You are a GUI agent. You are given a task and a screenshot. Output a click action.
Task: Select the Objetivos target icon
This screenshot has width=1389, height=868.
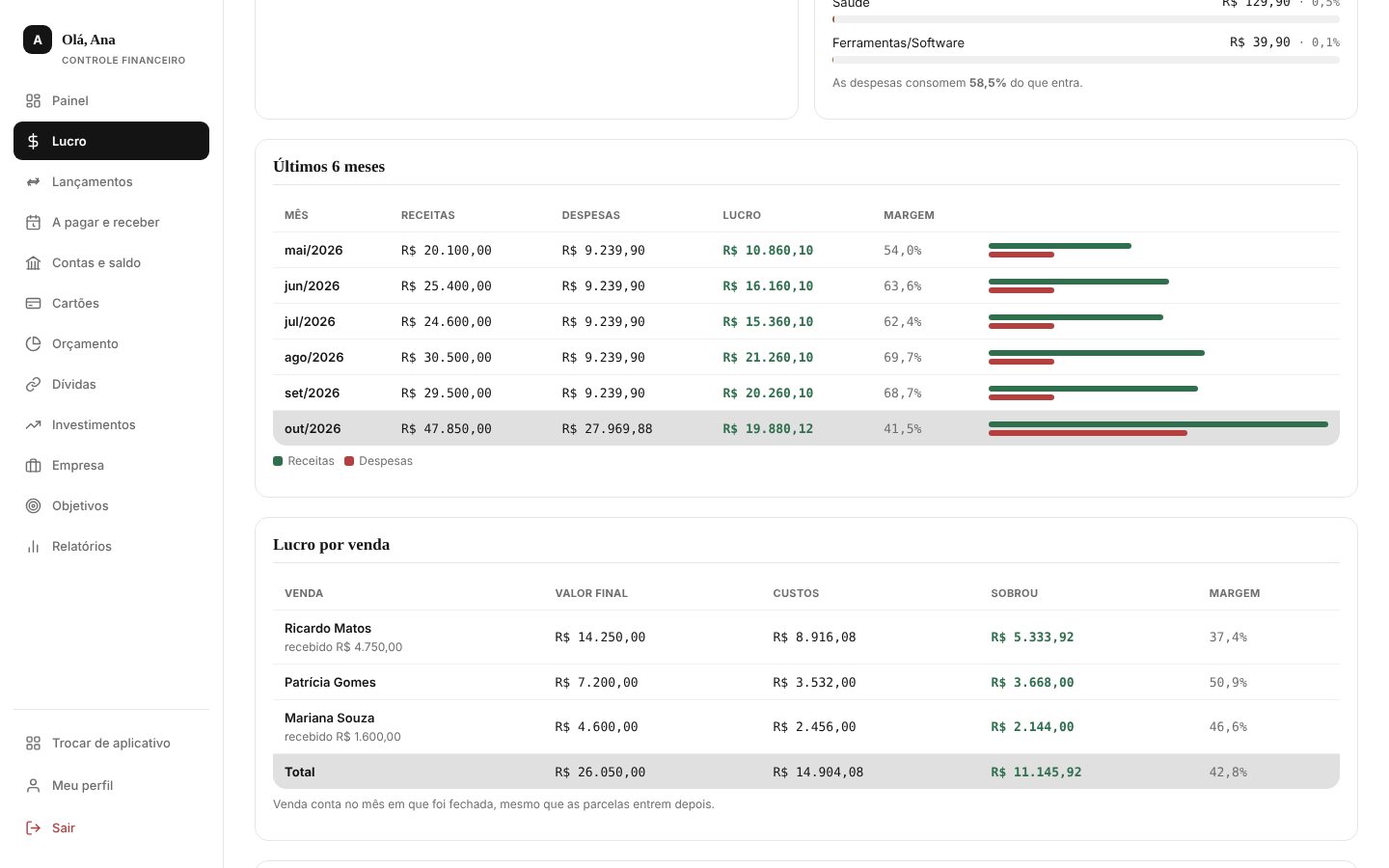pyautogui.click(x=33, y=505)
